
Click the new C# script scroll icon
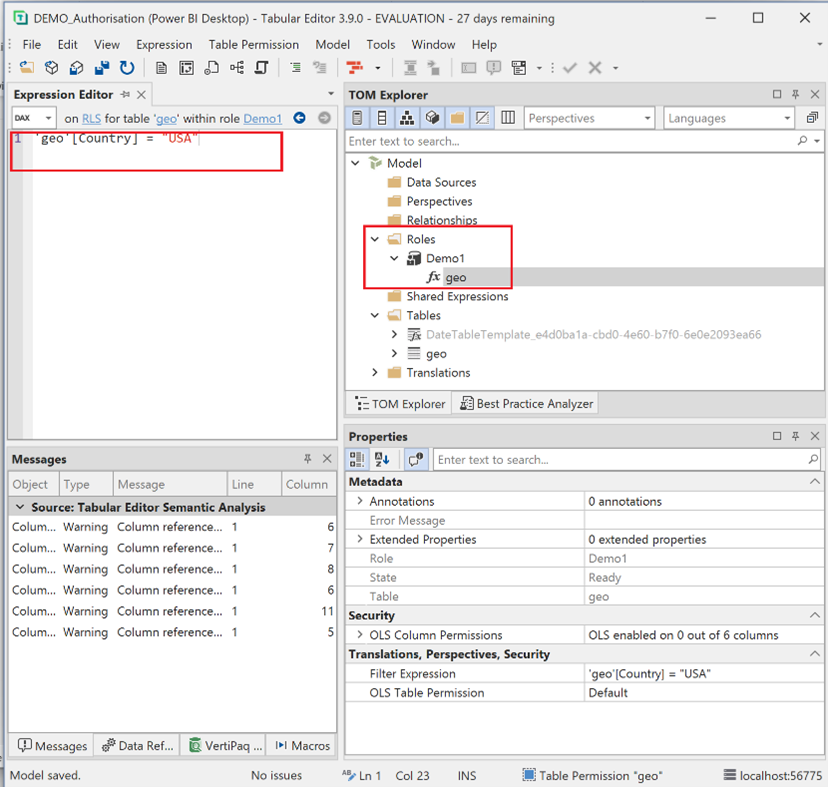261,68
